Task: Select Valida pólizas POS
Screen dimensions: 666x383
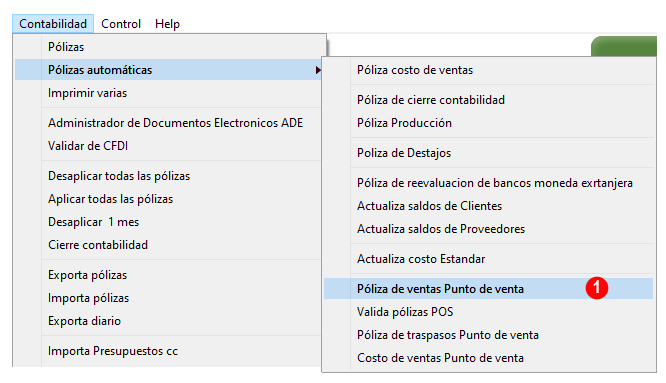Action: 488,312
